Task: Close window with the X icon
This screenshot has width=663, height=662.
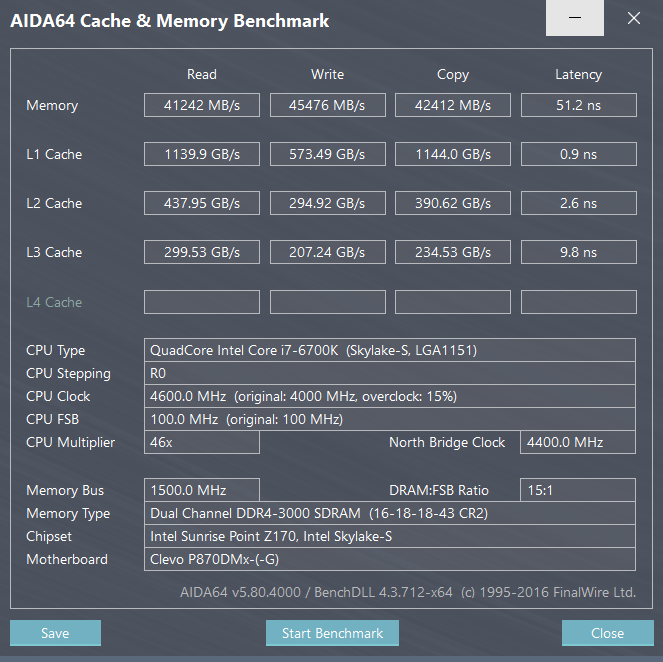Action: [x=634, y=18]
